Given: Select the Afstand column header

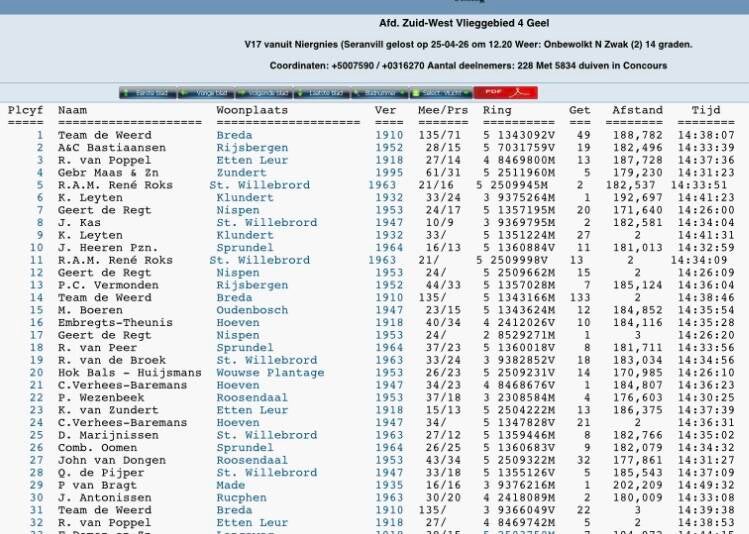Looking at the screenshot, I should click(638, 110).
